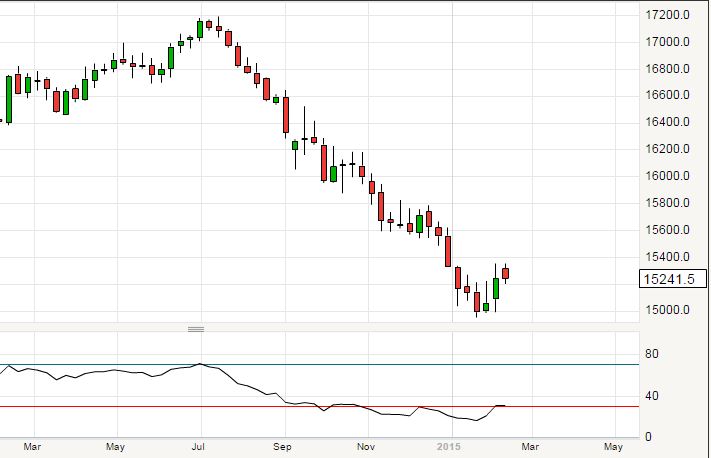Click the current price tag 15241.5

[669, 282]
